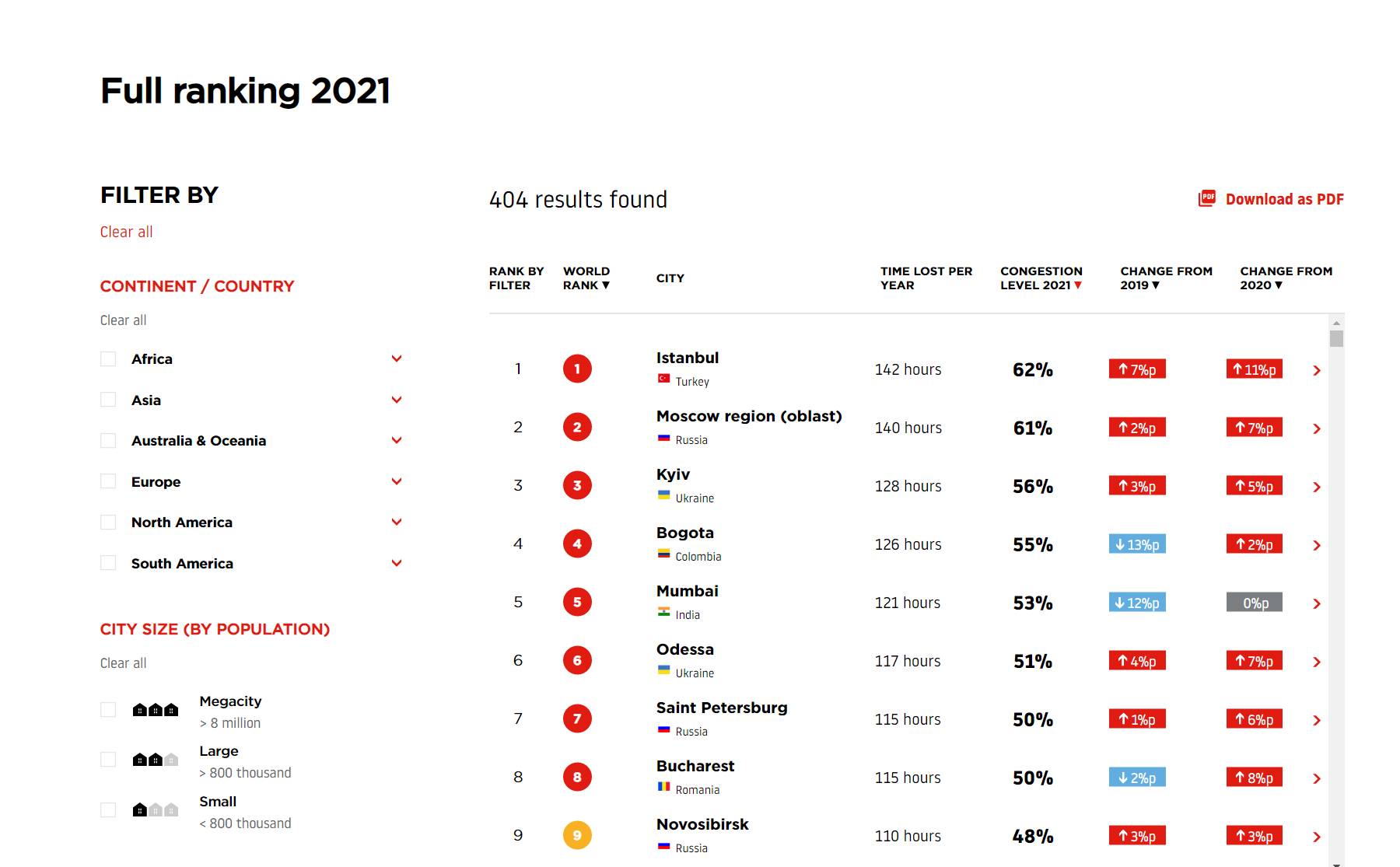Expand the Africa country list
1400x867 pixels.
click(x=397, y=358)
